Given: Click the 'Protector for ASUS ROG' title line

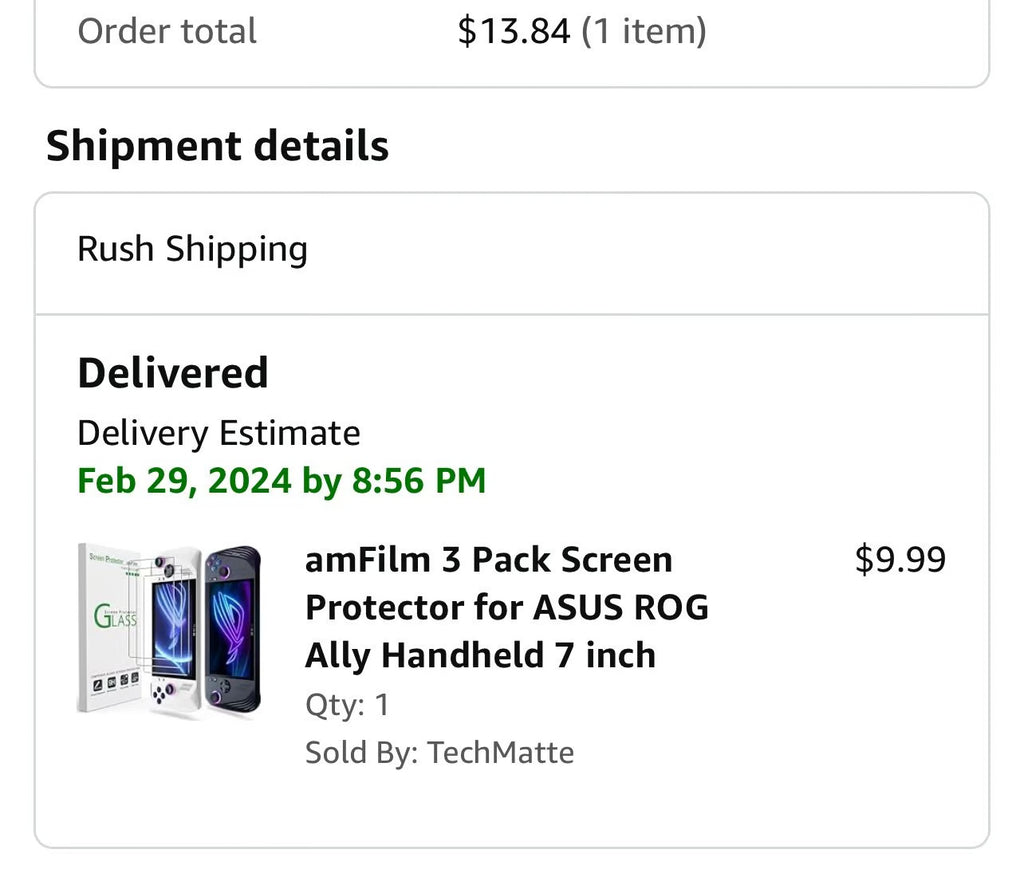Looking at the screenshot, I should pyautogui.click(x=506, y=607).
